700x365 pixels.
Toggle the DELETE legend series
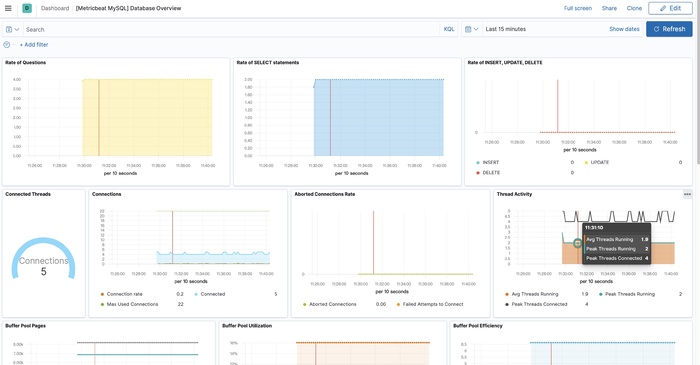click(491, 173)
